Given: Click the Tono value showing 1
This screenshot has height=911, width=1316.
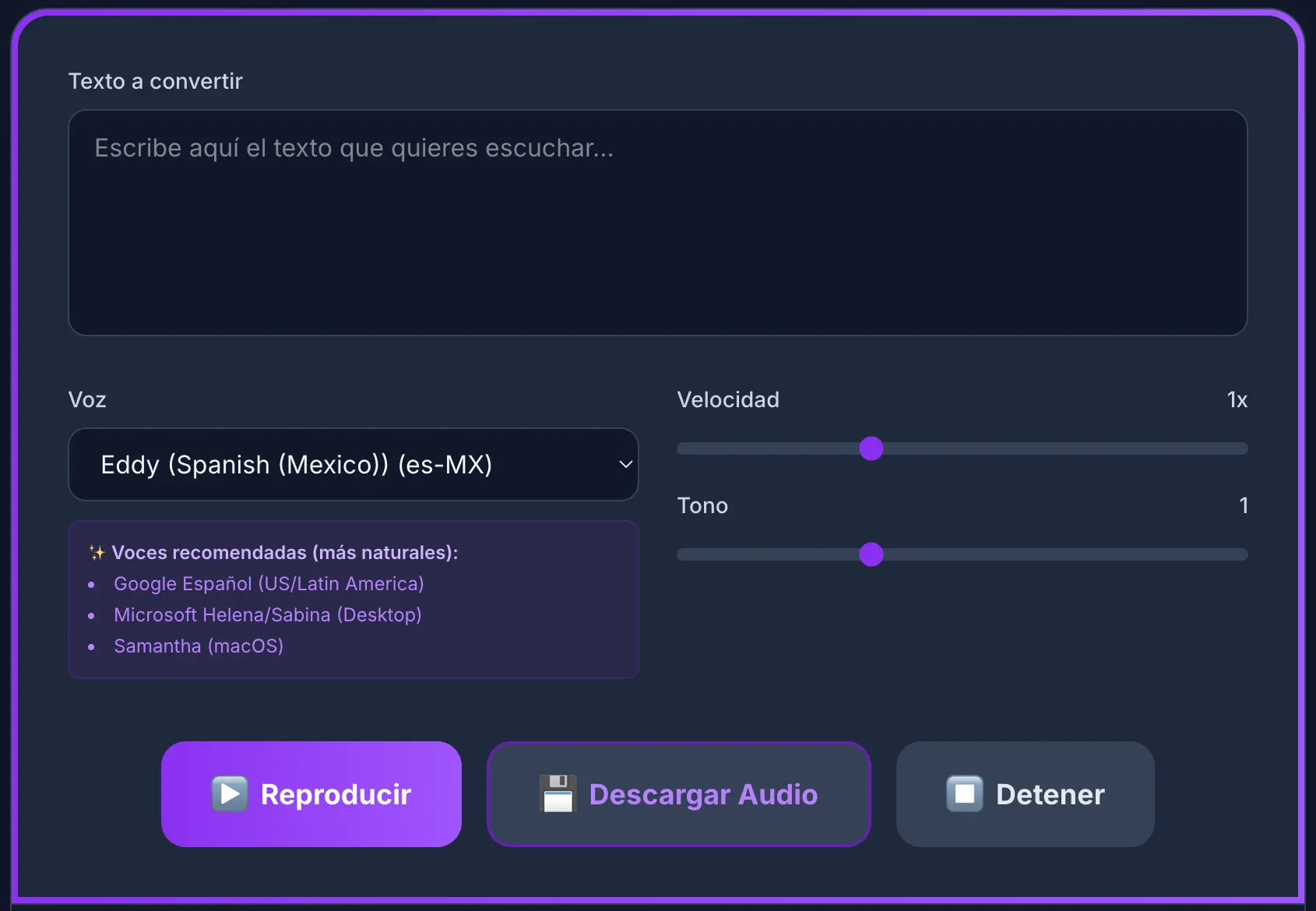Looking at the screenshot, I should (1243, 505).
